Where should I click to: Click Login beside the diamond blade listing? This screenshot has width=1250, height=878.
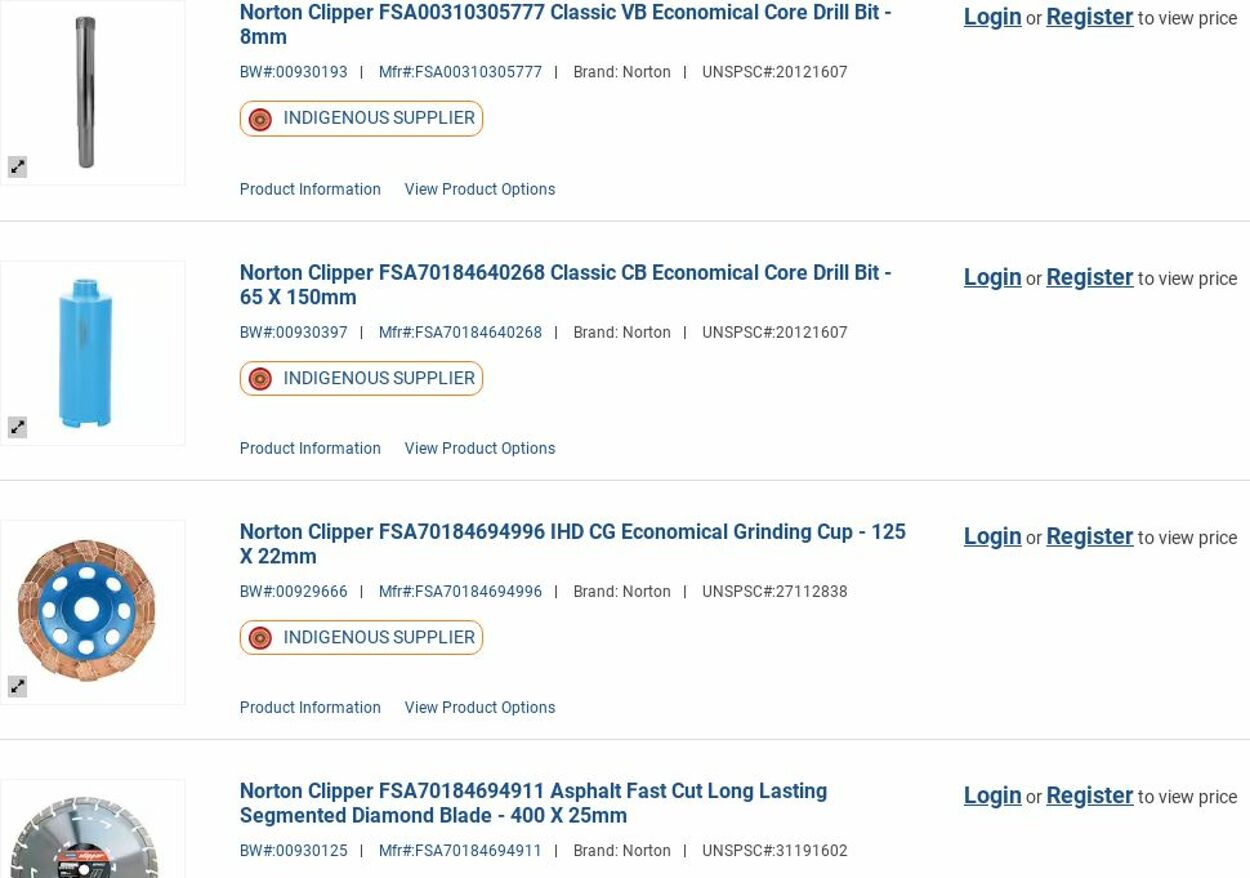pyautogui.click(x=992, y=795)
